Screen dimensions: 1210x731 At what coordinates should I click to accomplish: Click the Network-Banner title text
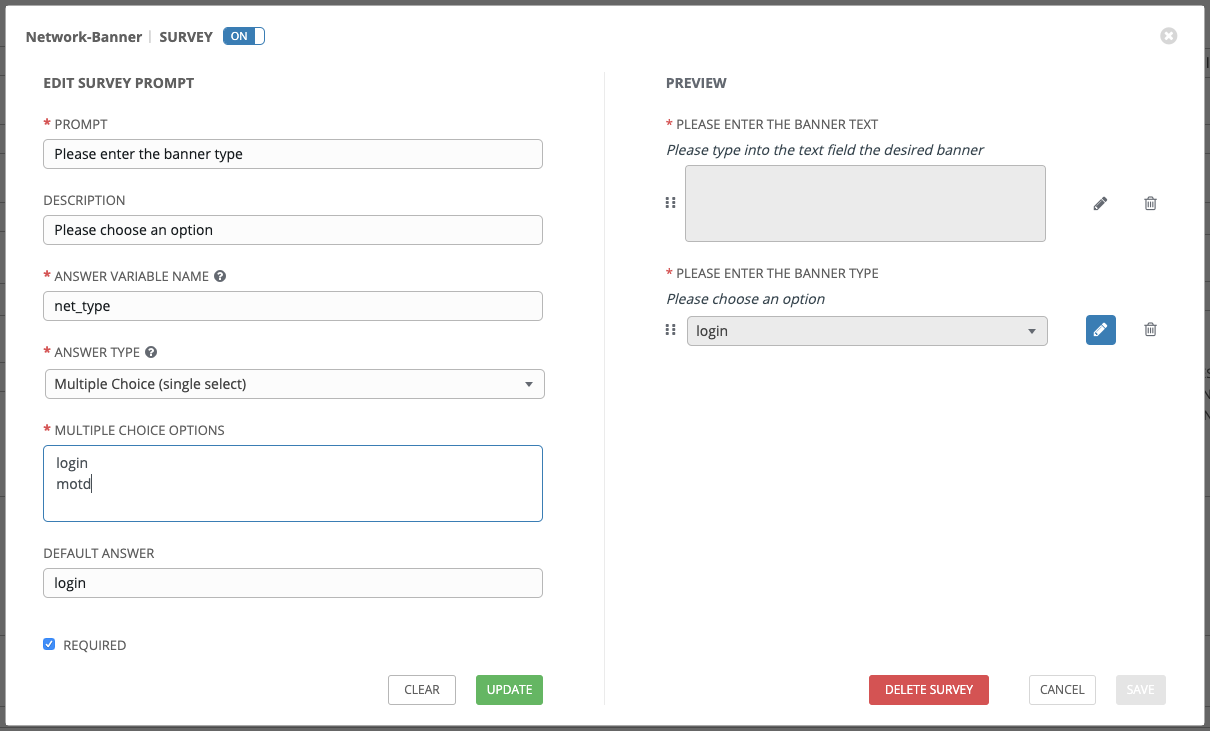click(x=84, y=37)
